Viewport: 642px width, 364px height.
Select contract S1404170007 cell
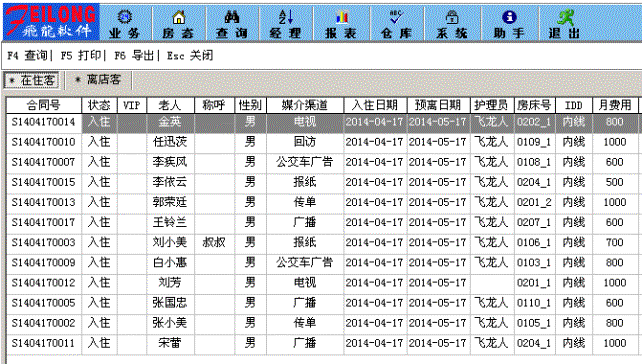[x=44, y=162]
